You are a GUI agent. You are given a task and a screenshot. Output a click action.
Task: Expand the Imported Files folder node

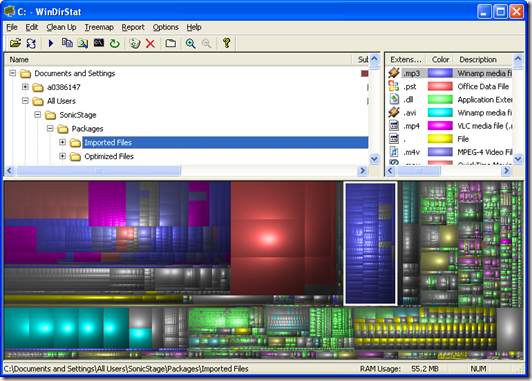tap(62, 142)
